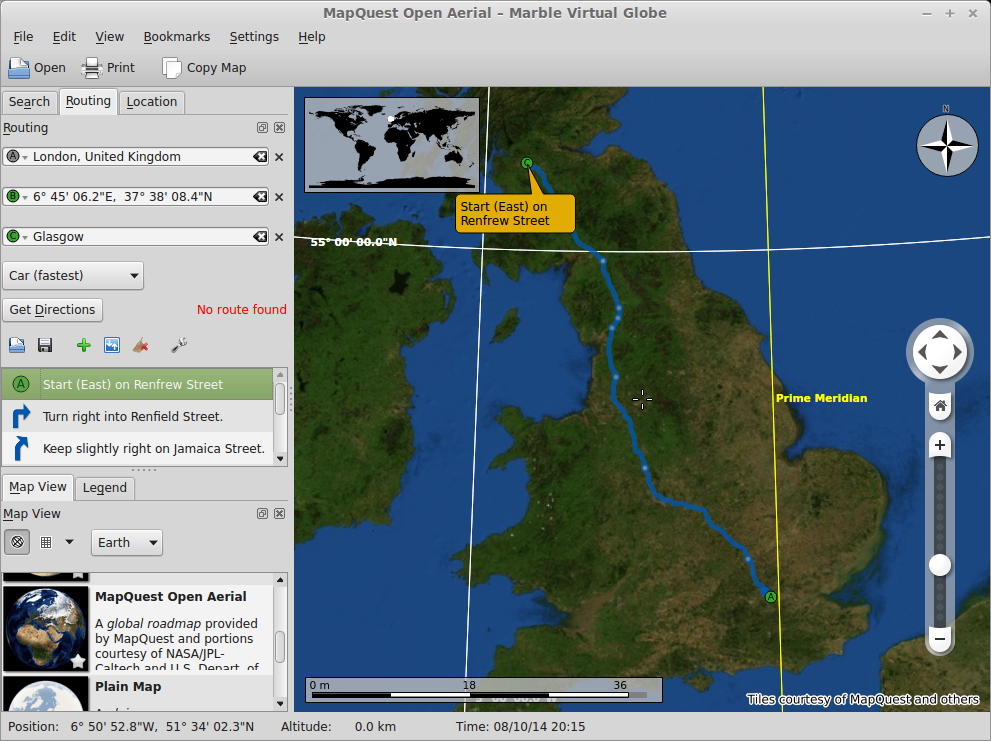Switch to the Legend tab
991x741 pixels.
[x=105, y=487]
